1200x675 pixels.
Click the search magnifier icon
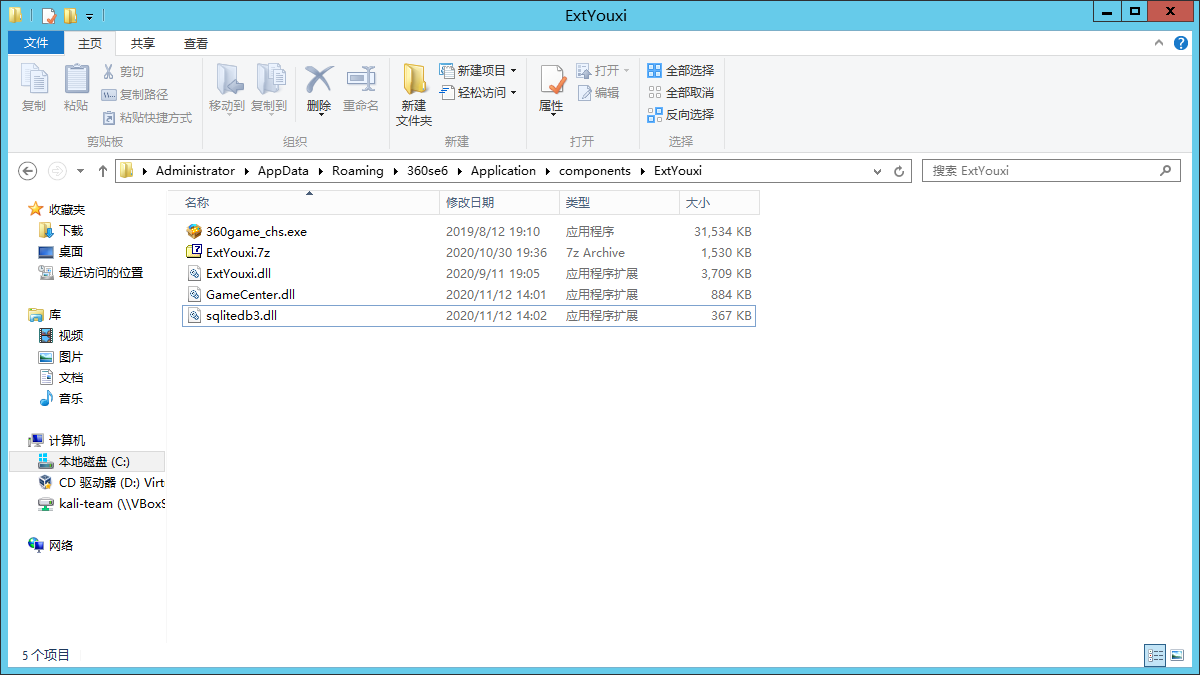[1167, 171]
